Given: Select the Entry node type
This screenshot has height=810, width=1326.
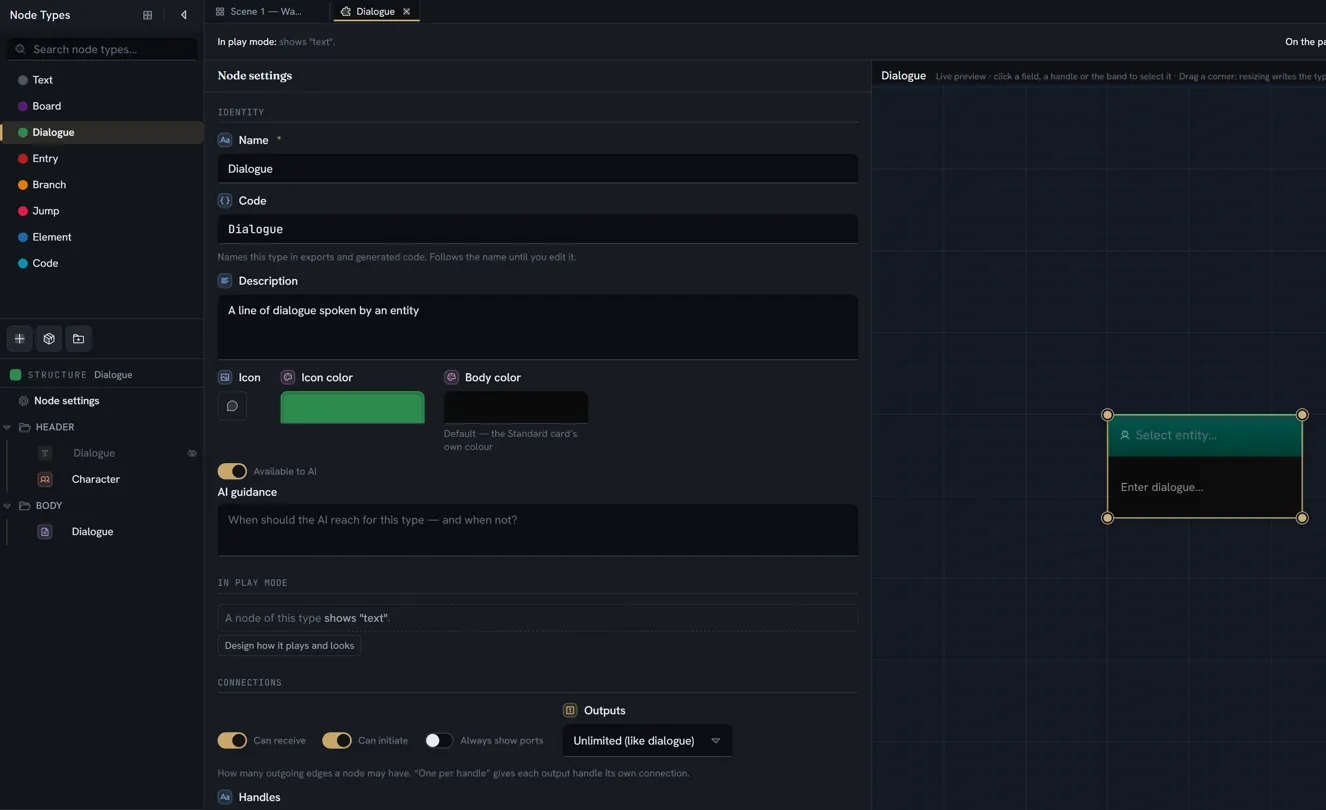Looking at the screenshot, I should point(102,158).
